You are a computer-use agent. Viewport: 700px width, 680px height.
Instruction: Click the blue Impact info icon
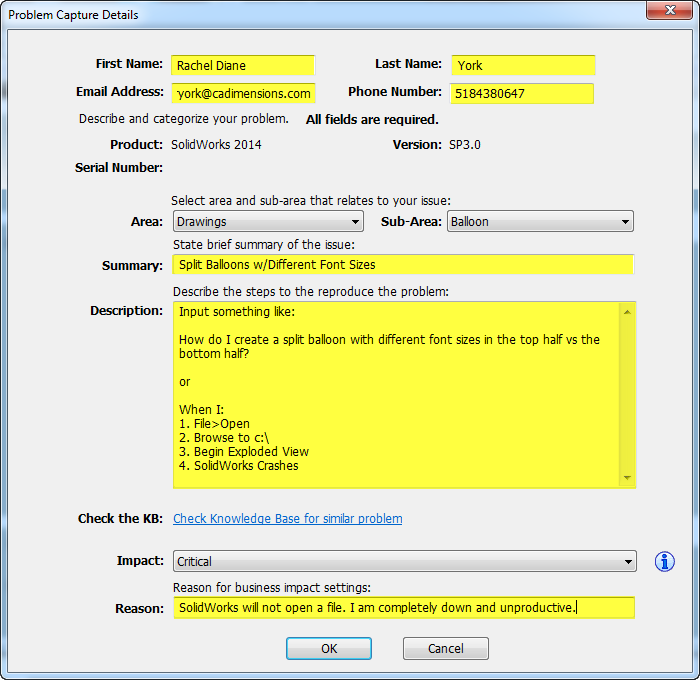pos(664,562)
